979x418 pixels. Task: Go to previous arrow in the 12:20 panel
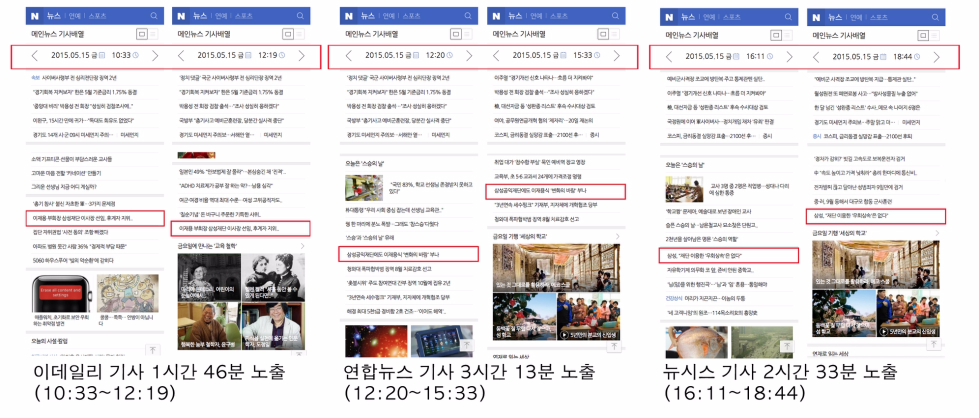click(349, 56)
